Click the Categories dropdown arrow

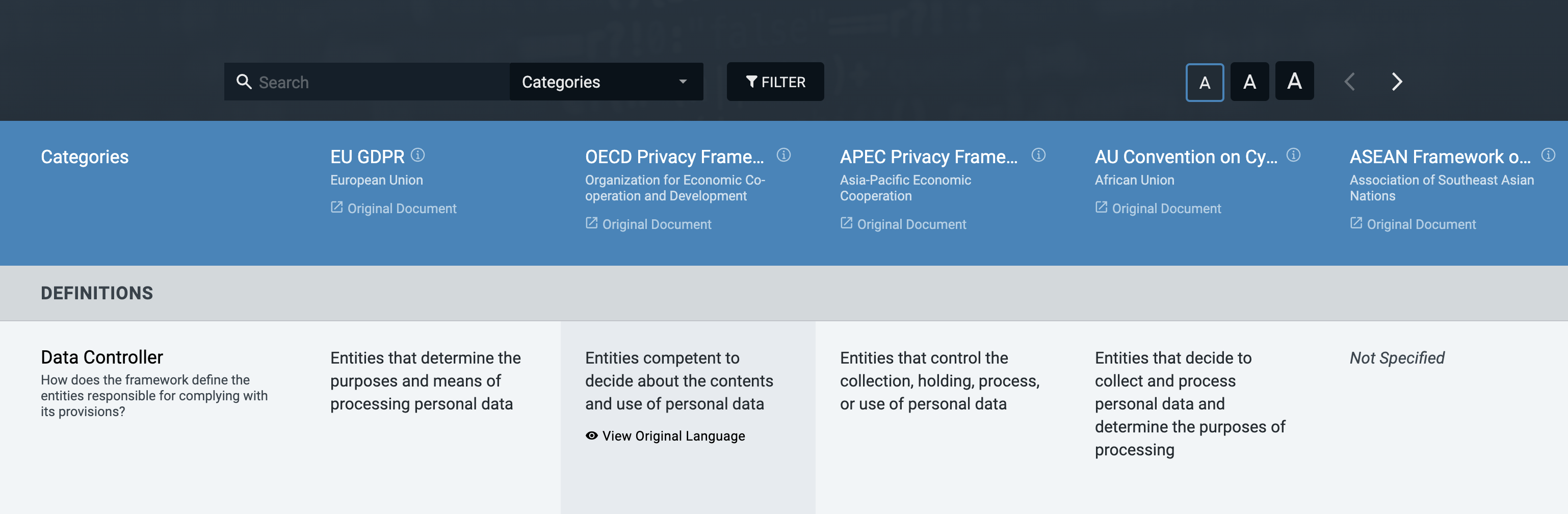click(x=683, y=82)
